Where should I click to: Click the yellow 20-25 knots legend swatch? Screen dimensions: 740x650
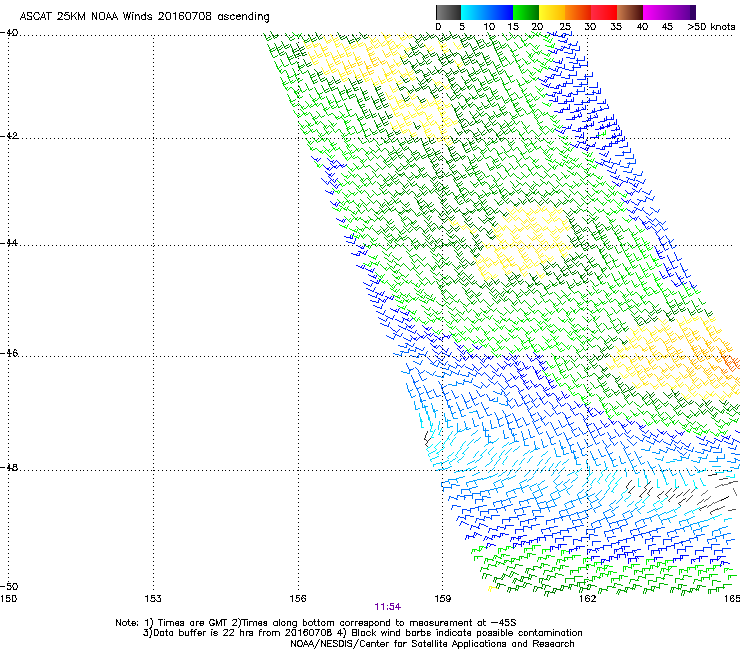click(552, 12)
